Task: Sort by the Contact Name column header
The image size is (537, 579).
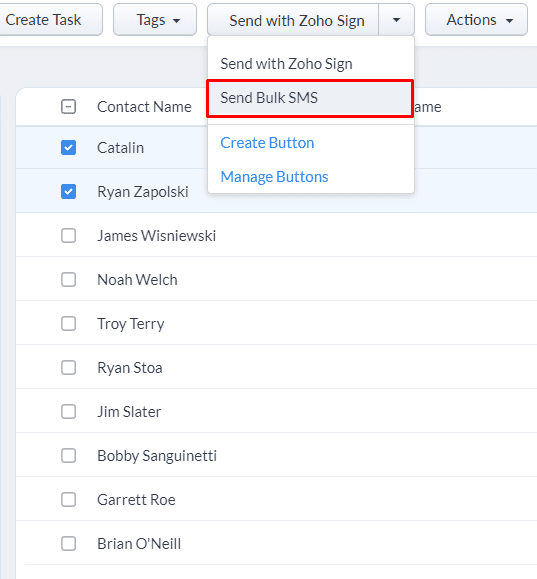Action: [x=144, y=107]
